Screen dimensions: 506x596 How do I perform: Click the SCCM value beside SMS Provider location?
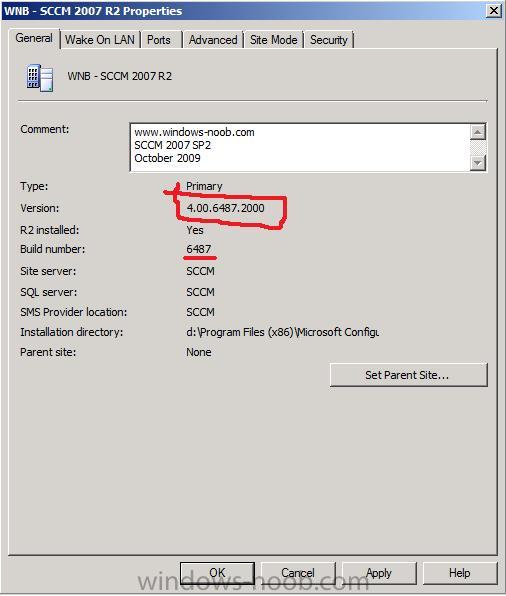[x=200, y=312]
